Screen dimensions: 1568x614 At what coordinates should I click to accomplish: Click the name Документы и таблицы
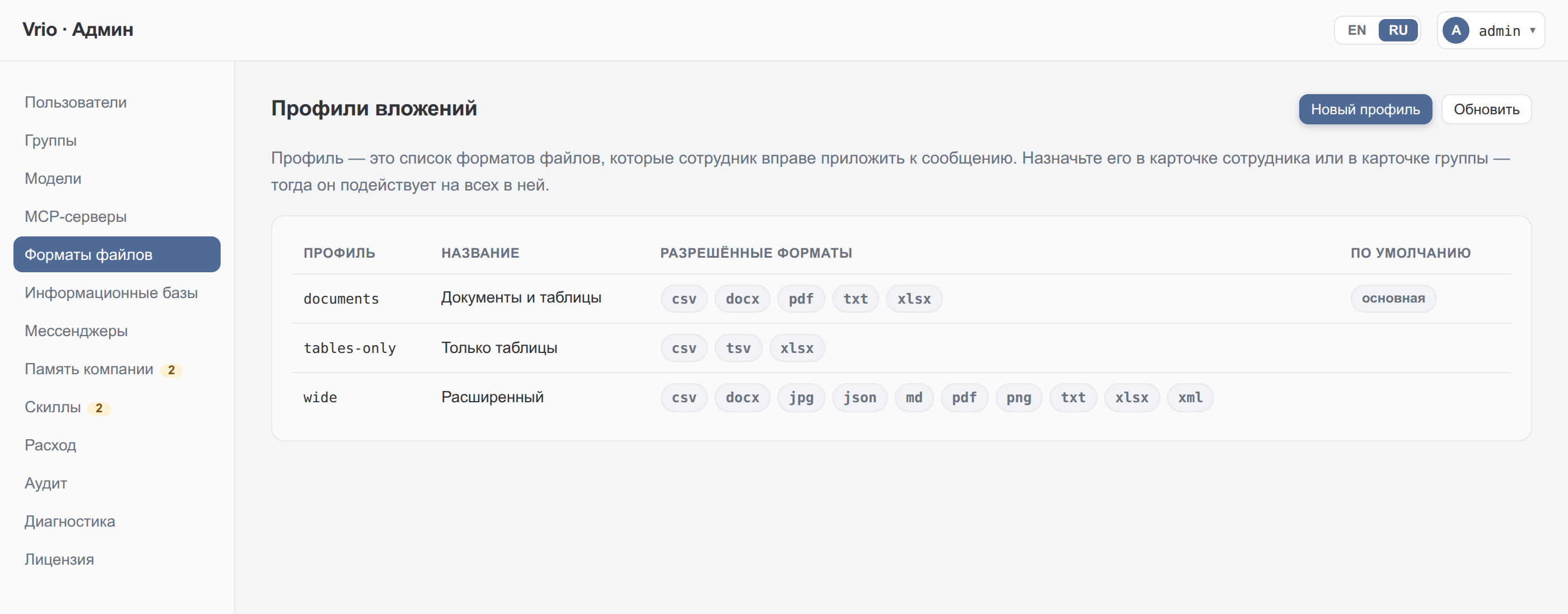tap(521, 297)
